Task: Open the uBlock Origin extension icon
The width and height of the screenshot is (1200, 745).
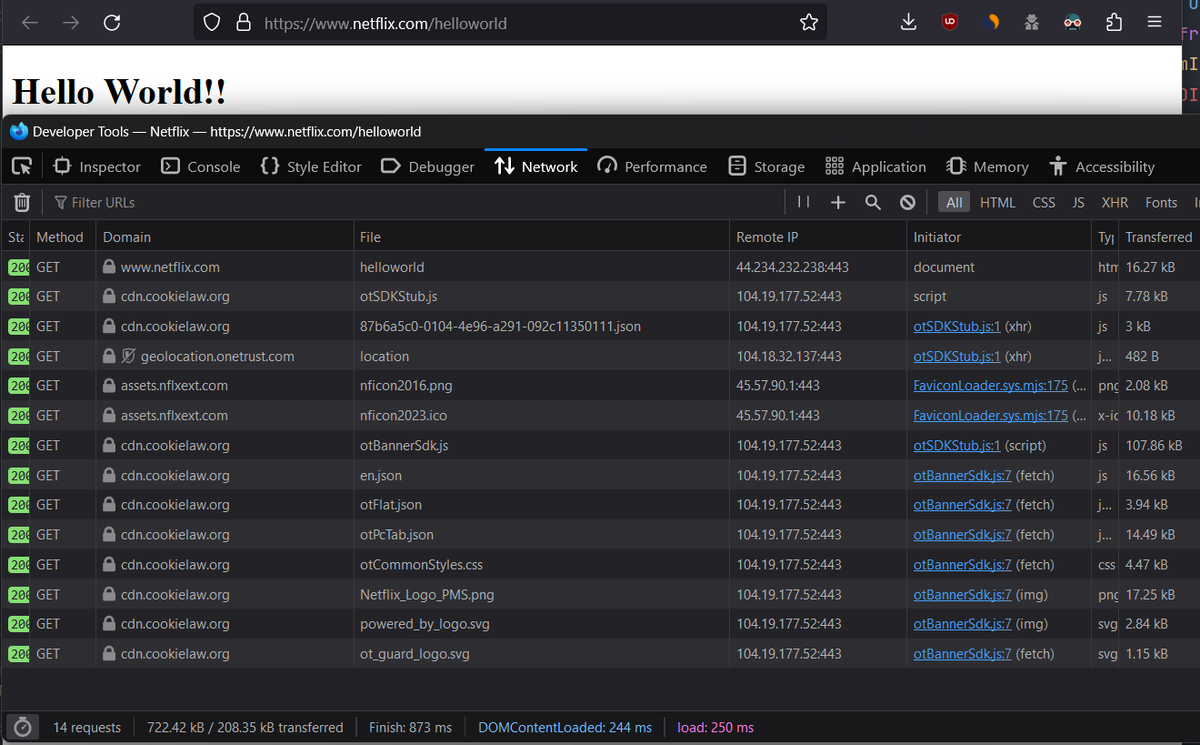Action: [x=950, y=22]
